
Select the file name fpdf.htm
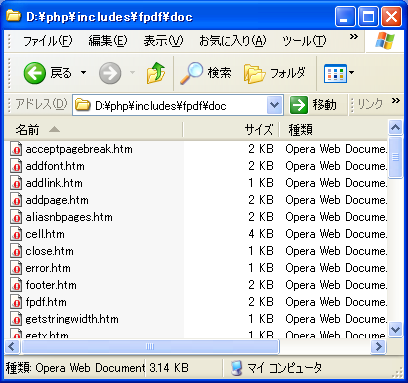[46, 302]
